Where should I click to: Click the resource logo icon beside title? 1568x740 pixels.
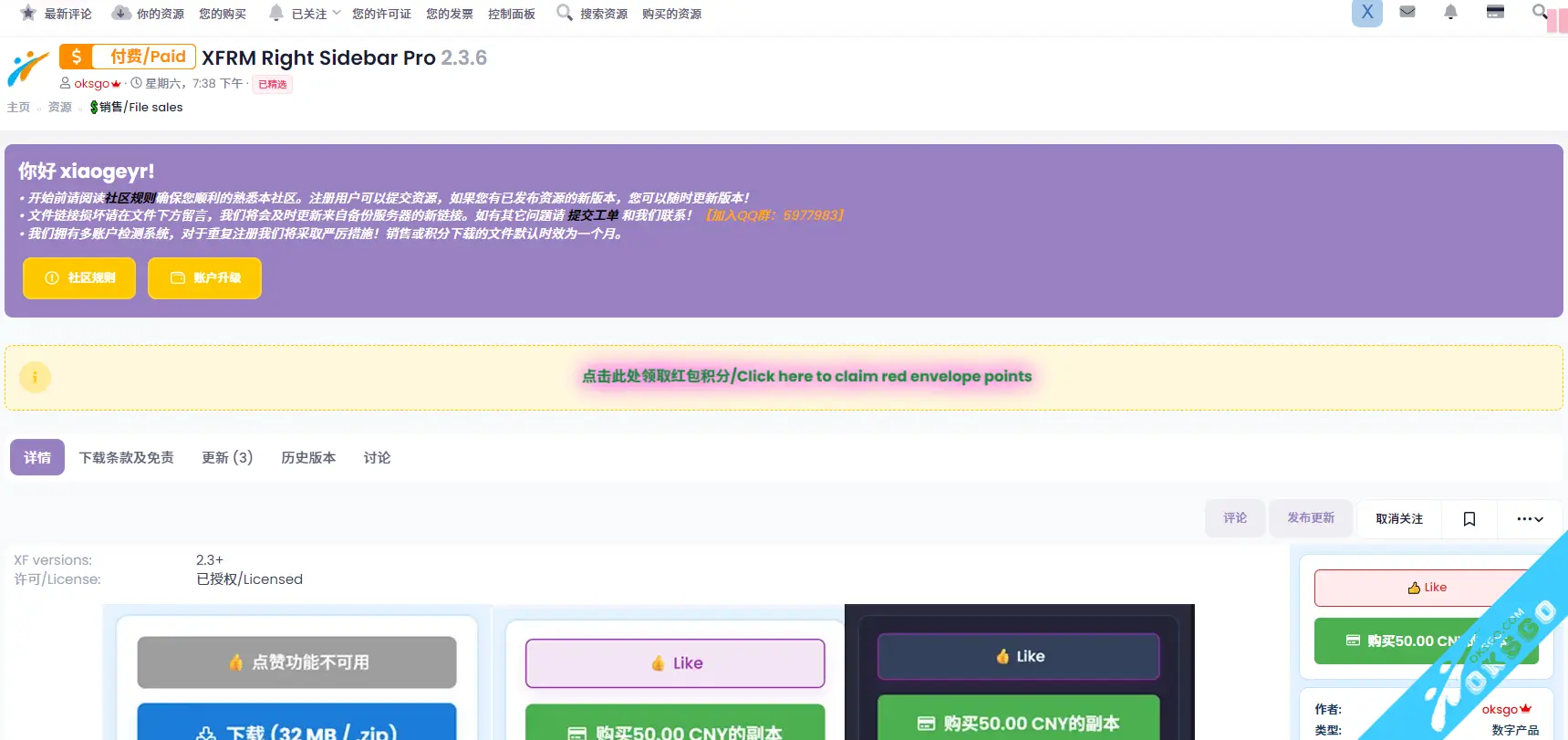(x=28, y=68)
